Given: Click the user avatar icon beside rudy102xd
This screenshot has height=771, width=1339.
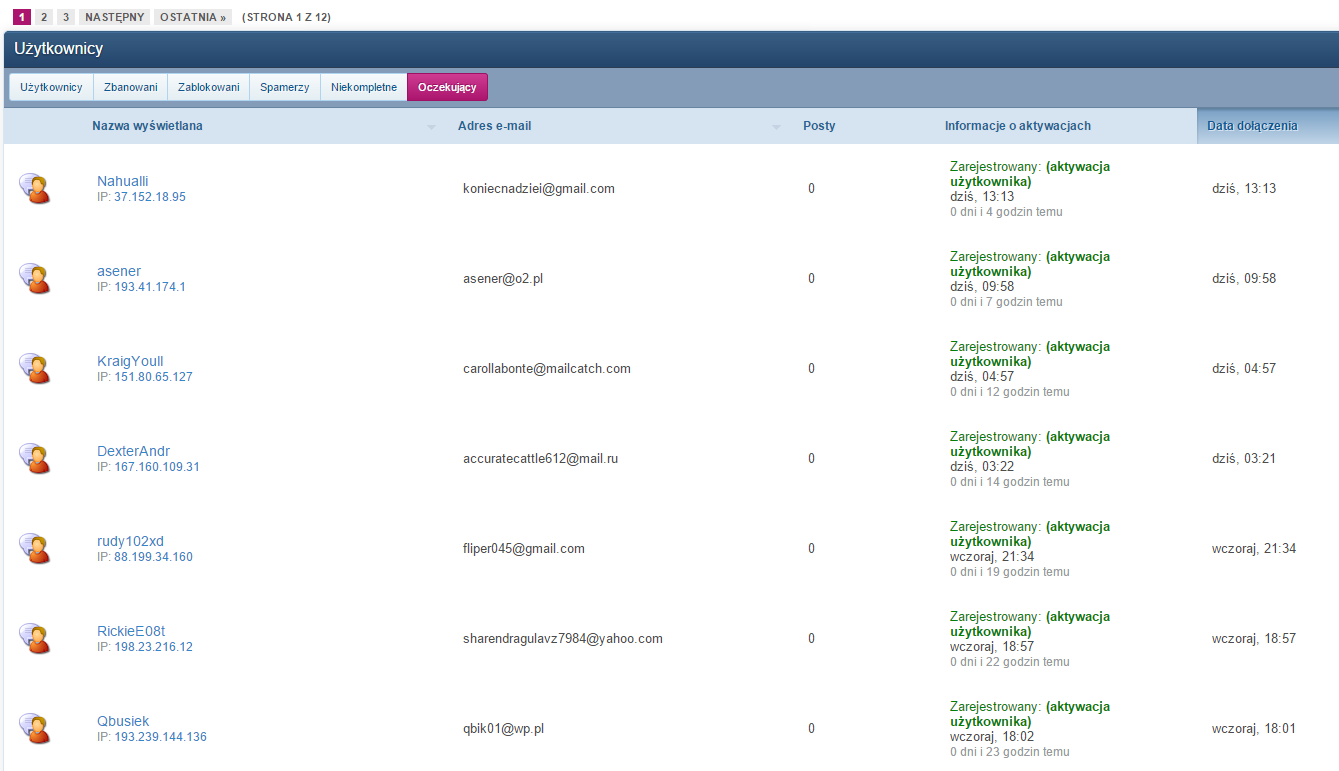Looking at the screenshot, I should tap(34, 548).
